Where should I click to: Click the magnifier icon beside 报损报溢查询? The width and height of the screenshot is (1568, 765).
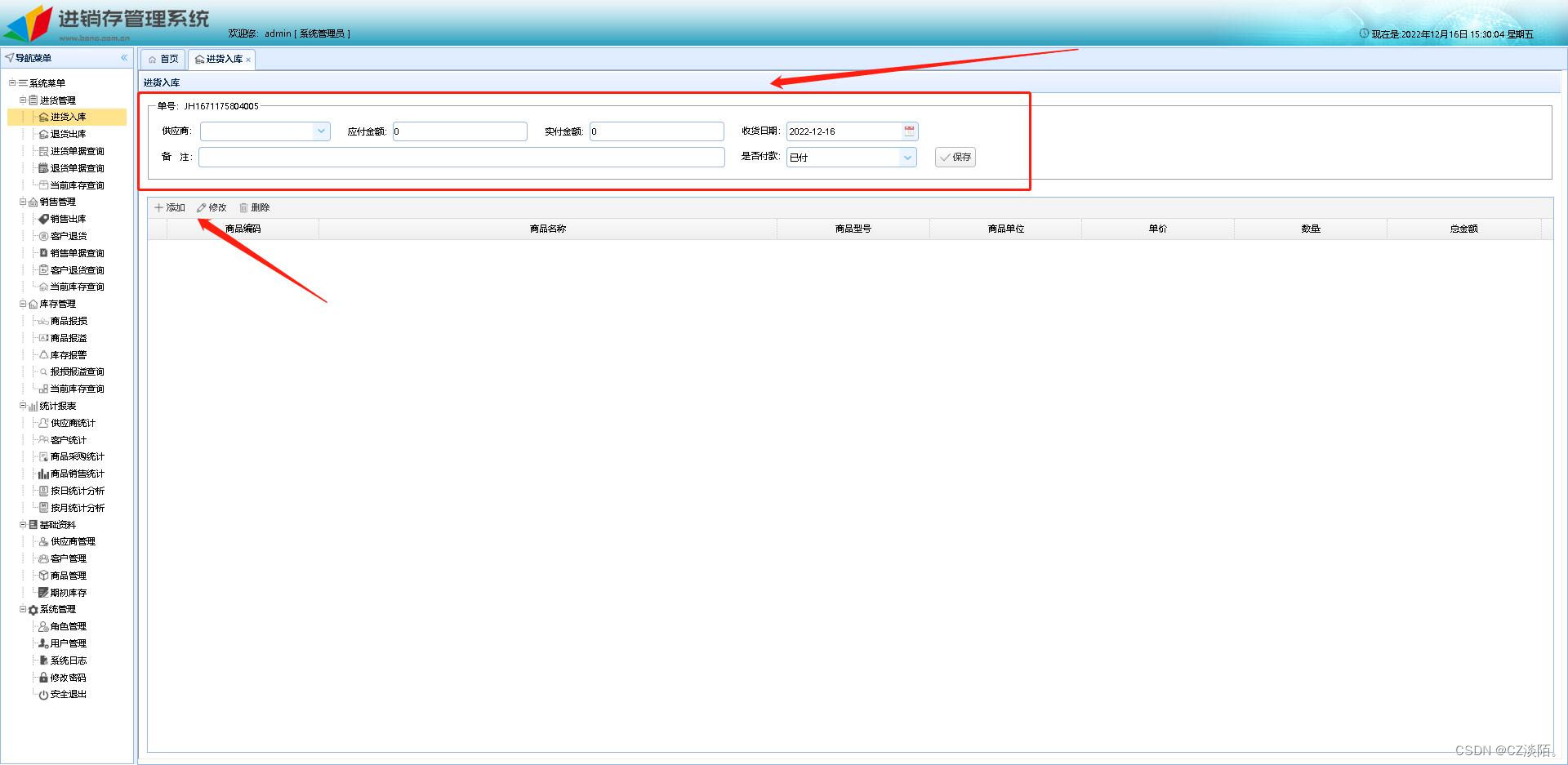pyautogui.click(x=44, y=371)
